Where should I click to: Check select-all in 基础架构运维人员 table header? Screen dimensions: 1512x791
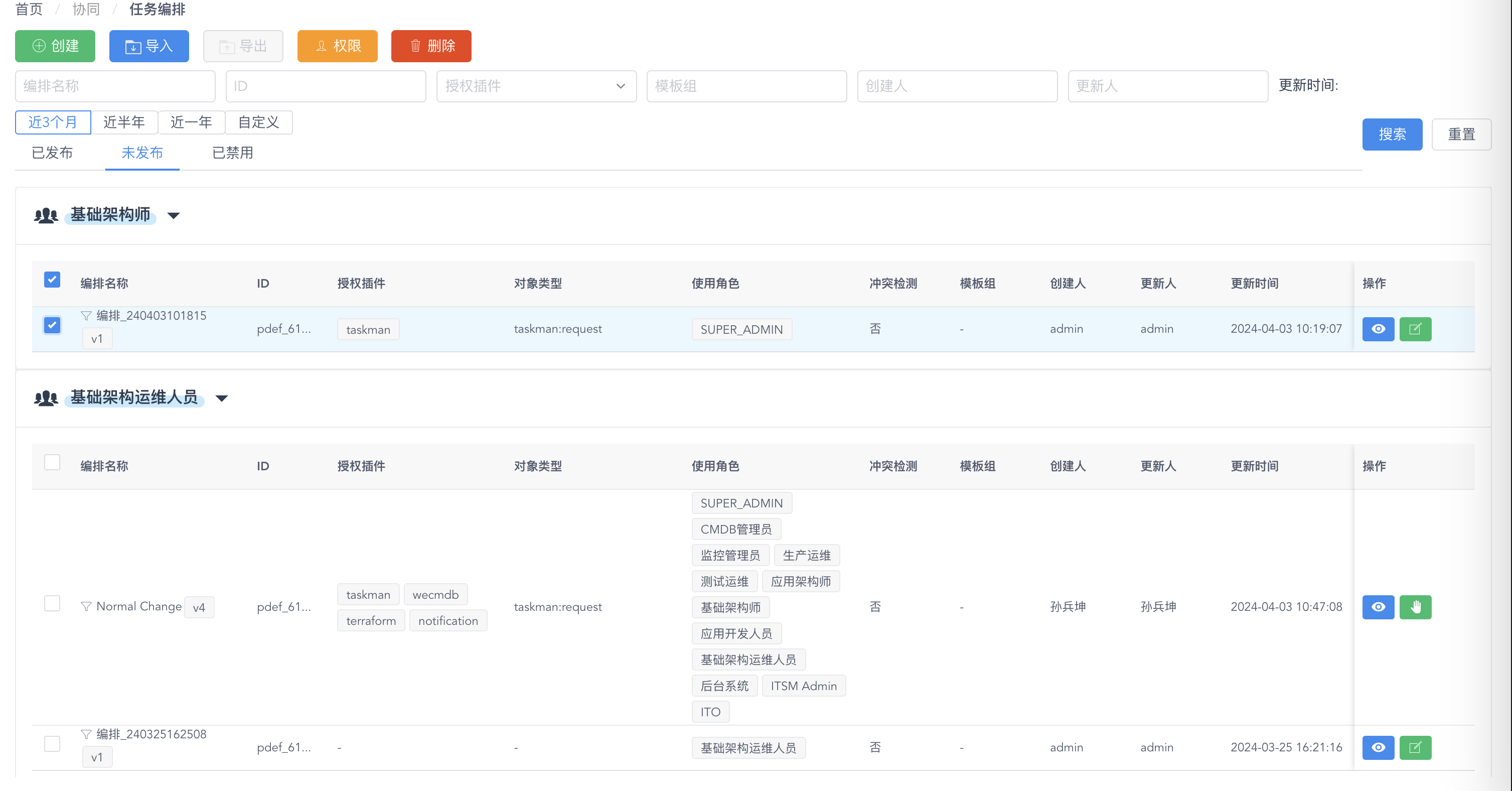point(52,462)
